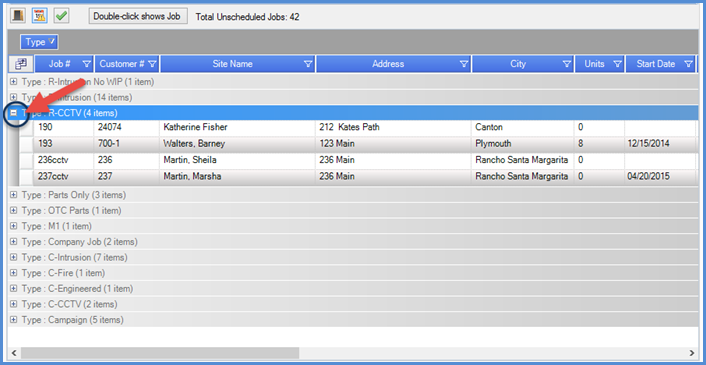
Task: Click customer number 24074 cell
Action: (127, 128)
